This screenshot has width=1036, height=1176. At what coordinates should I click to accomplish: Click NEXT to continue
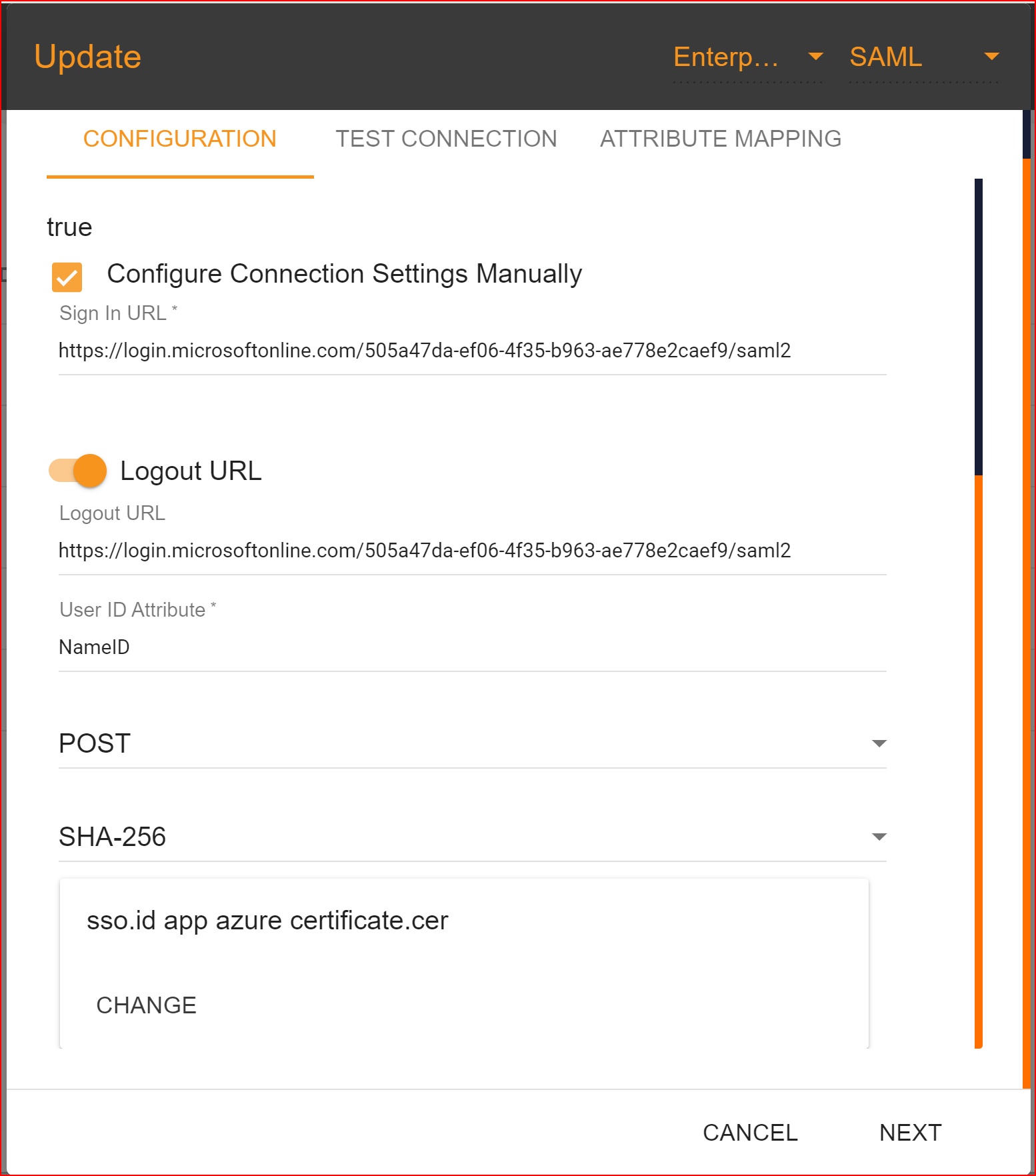point(910,1132)
